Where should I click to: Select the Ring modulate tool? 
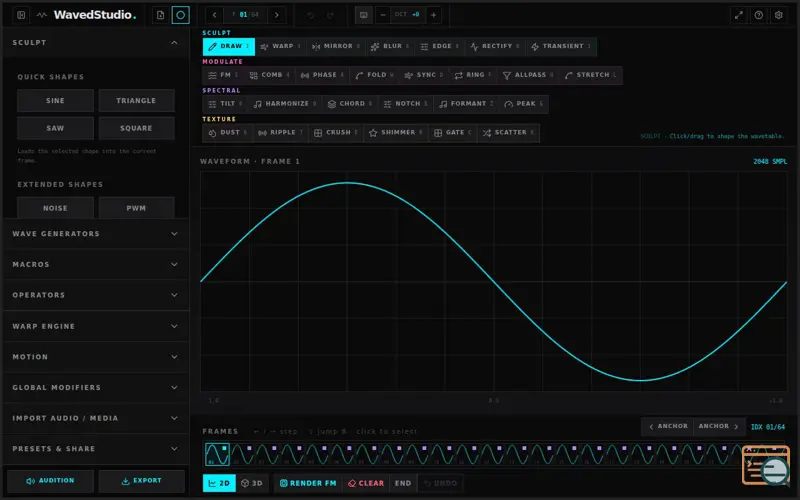point(472,75)
